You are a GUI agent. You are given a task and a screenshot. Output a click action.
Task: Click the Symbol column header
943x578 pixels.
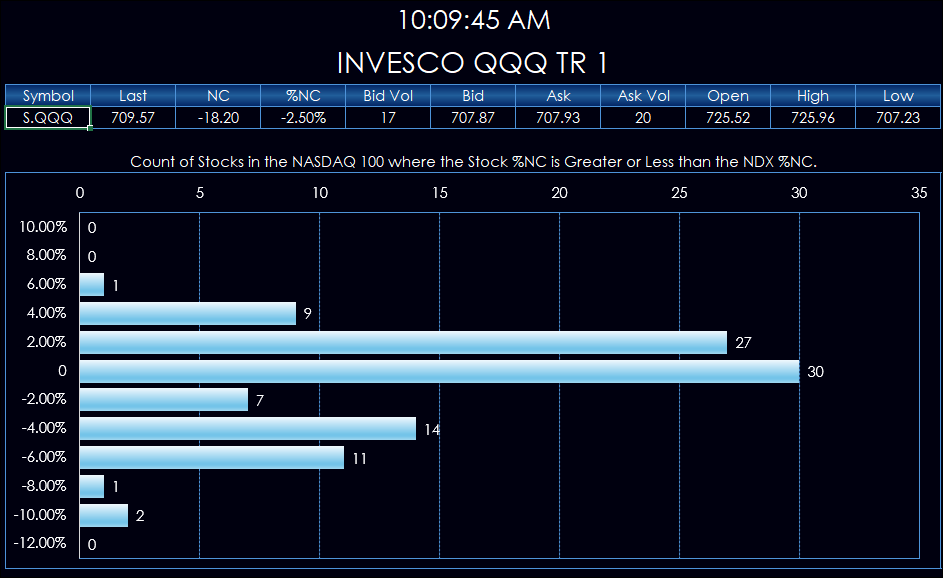pyautogui.click(x=48, y=96)
